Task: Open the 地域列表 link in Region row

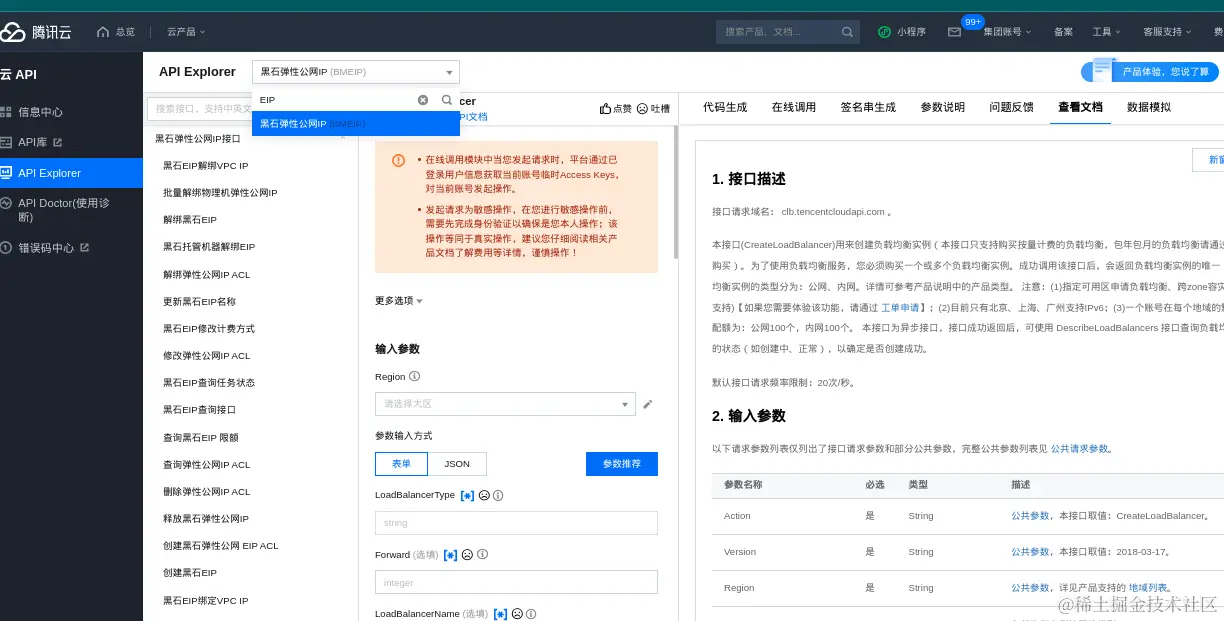Action: pos(1147,588)
